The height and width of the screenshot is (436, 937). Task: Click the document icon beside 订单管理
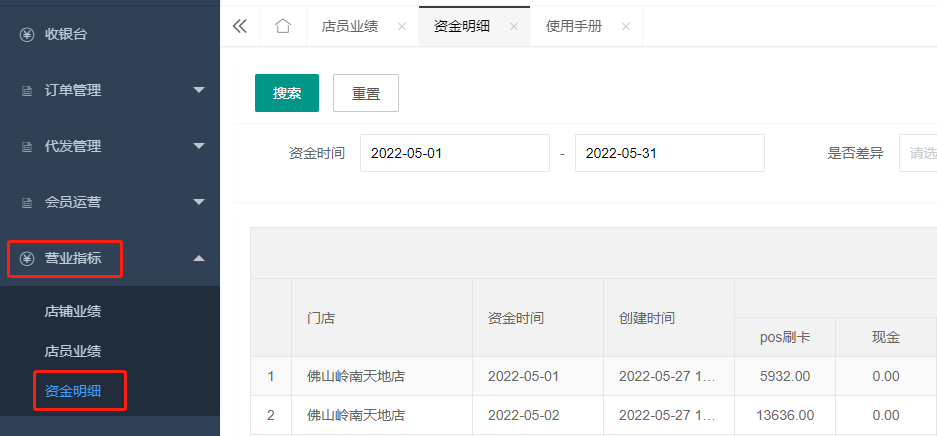point(27,91)
